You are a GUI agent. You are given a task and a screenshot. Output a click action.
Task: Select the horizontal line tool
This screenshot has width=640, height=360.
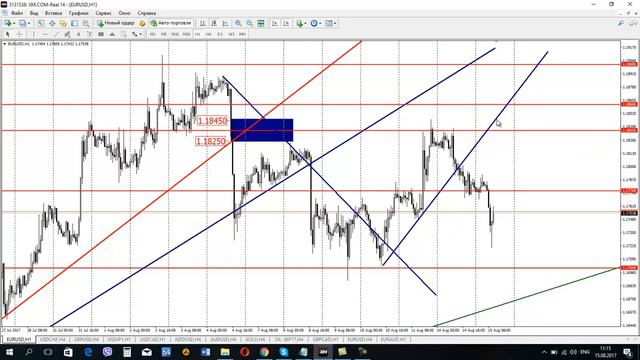pos(45,34)
